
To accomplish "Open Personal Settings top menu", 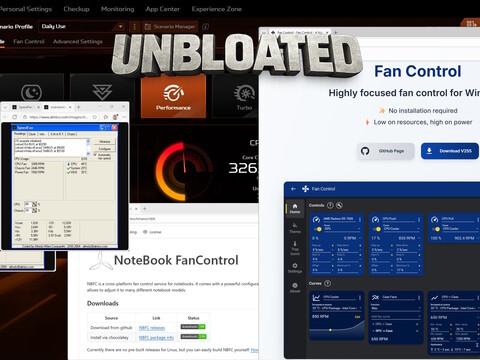I will coord(26,9).
